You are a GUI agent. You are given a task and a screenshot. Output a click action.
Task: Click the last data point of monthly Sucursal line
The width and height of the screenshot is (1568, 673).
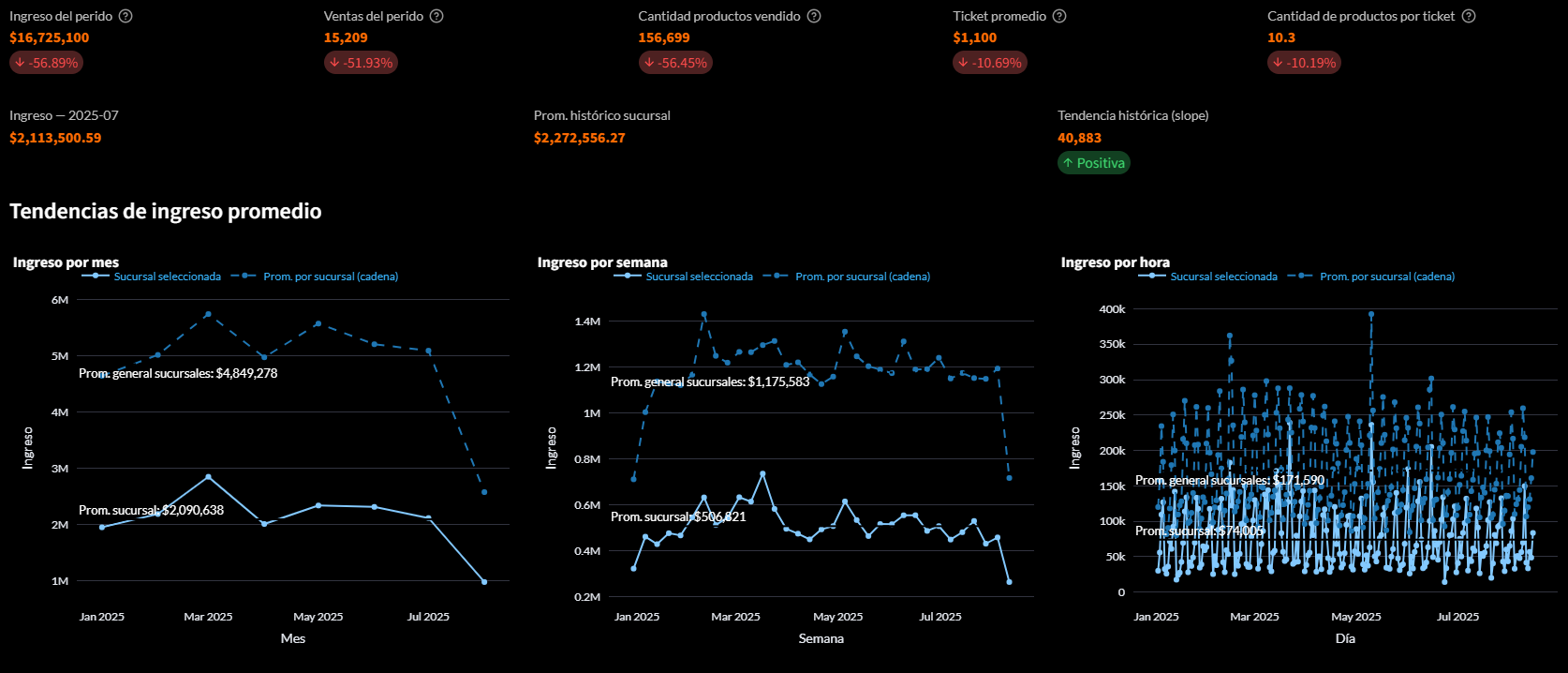pos(484,582)
